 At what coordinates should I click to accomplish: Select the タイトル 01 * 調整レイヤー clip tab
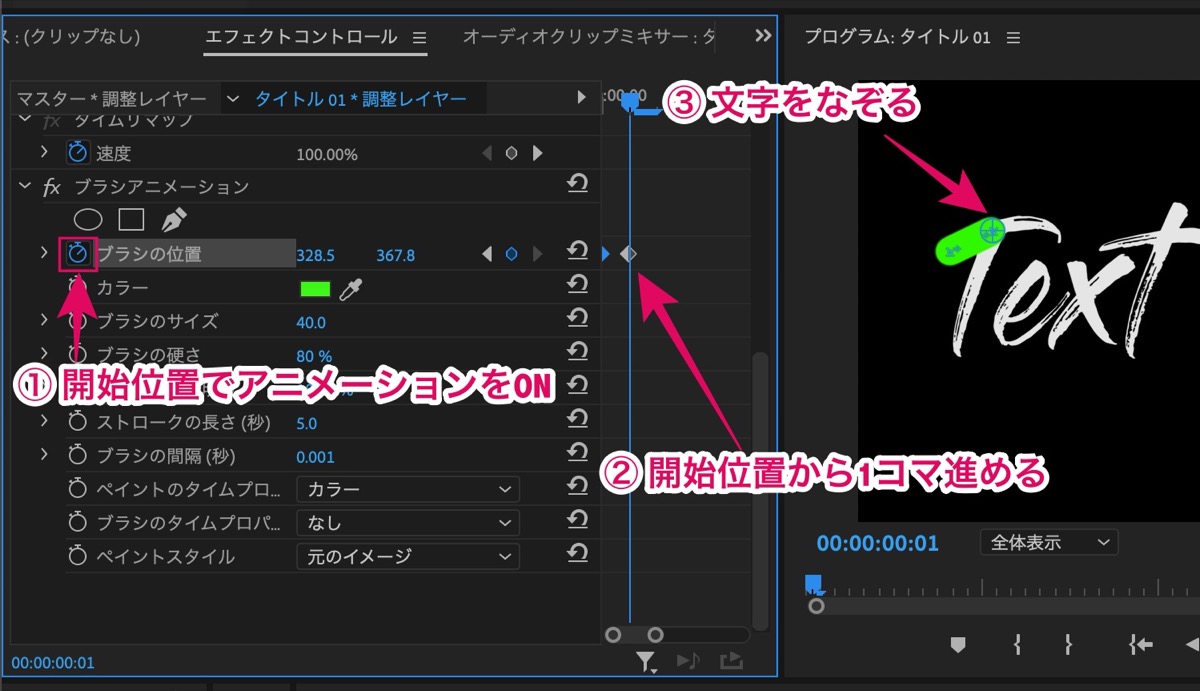point(361,98)
